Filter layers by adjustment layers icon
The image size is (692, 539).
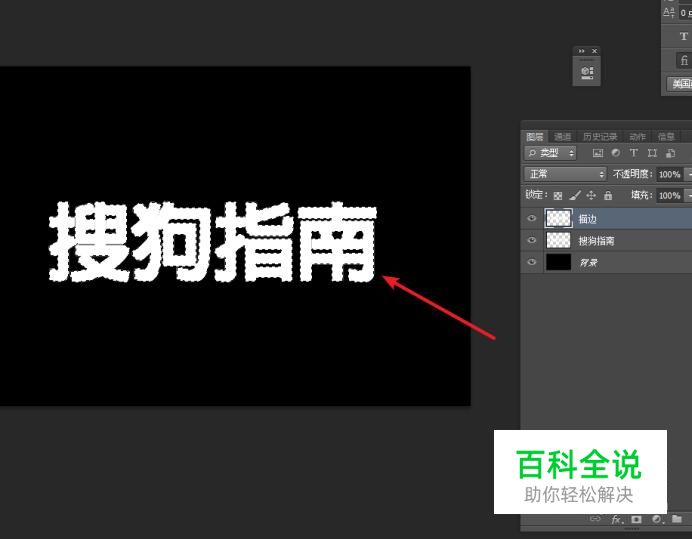616,153
